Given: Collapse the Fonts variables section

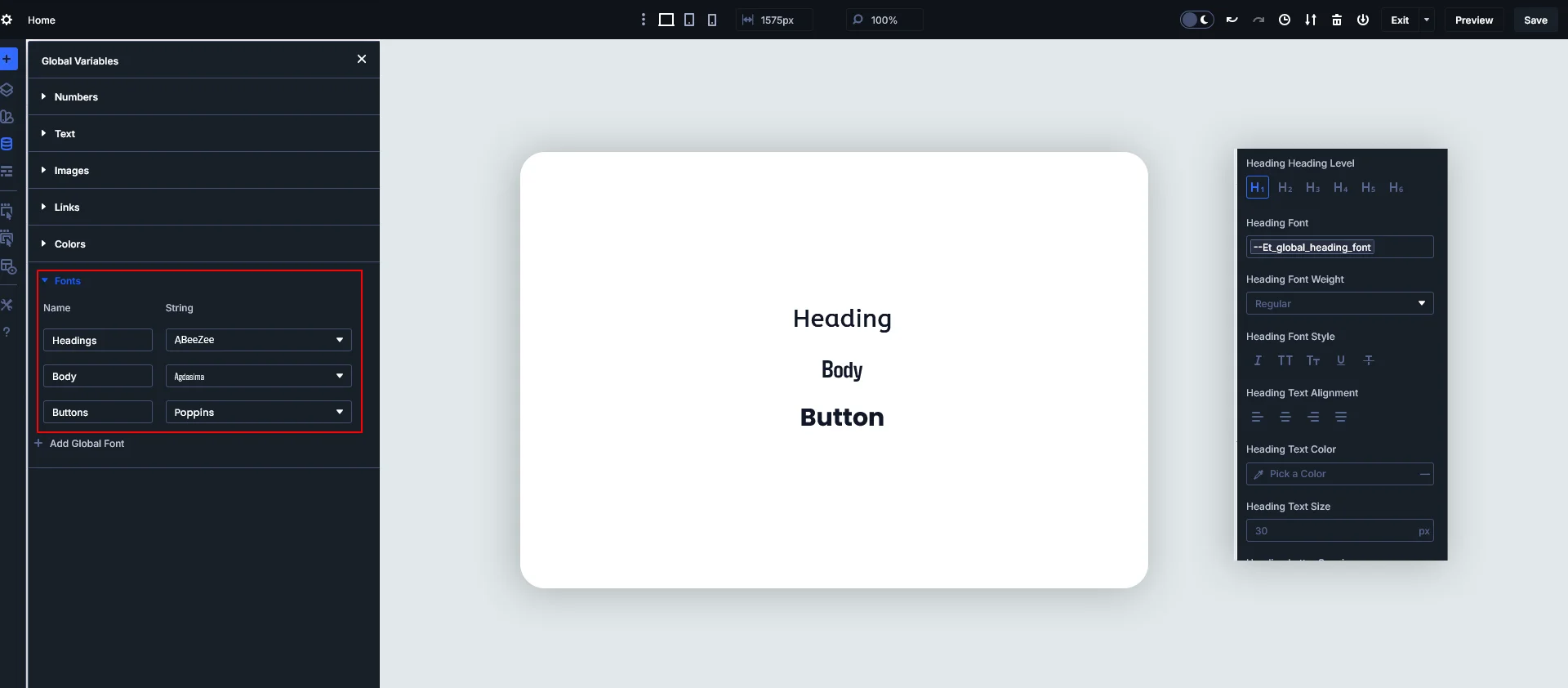Looking at the screenshot, I should point(61,280).
